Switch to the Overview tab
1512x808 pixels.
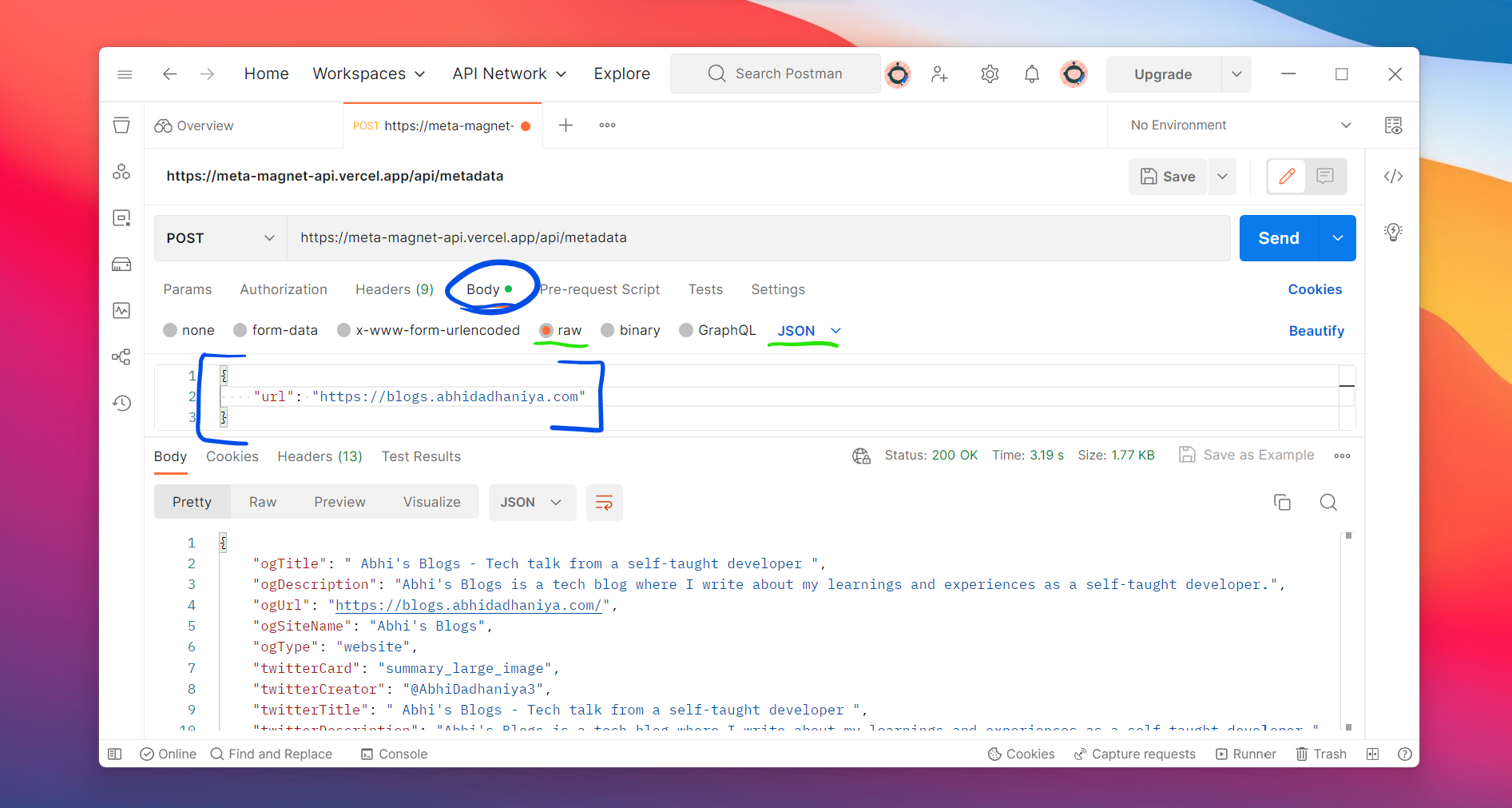tap(194, 126)
